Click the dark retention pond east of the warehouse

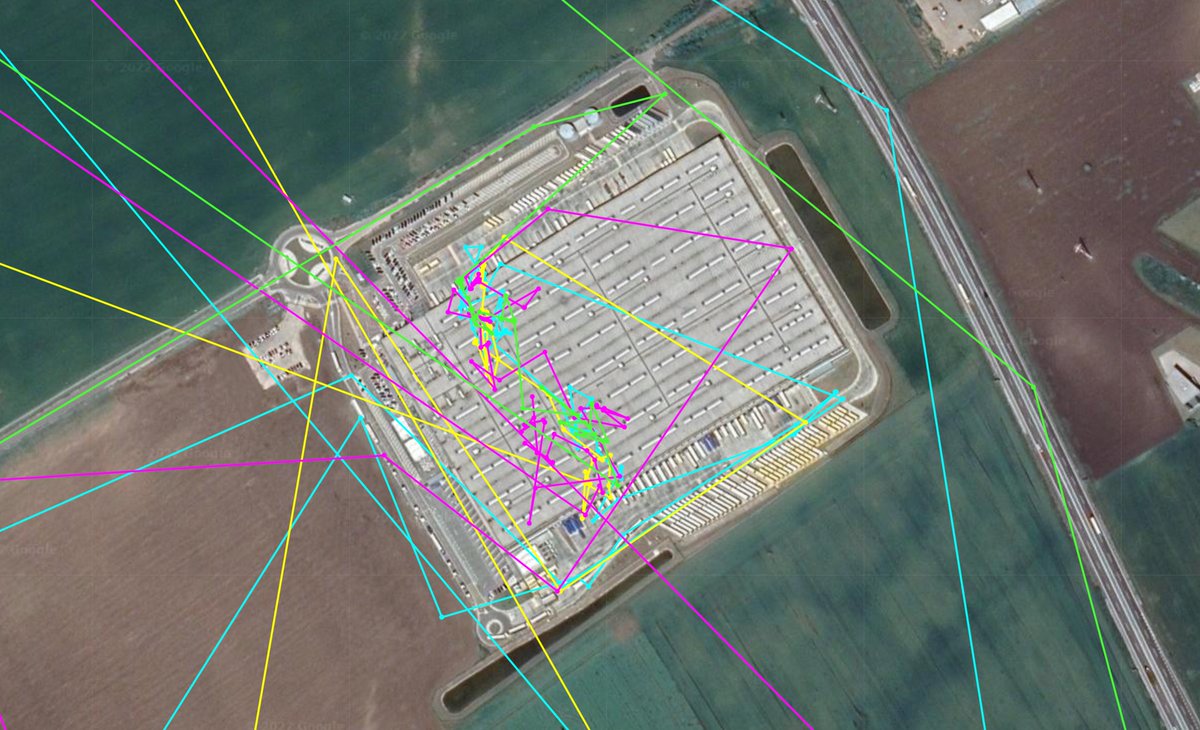pos(828,236)
